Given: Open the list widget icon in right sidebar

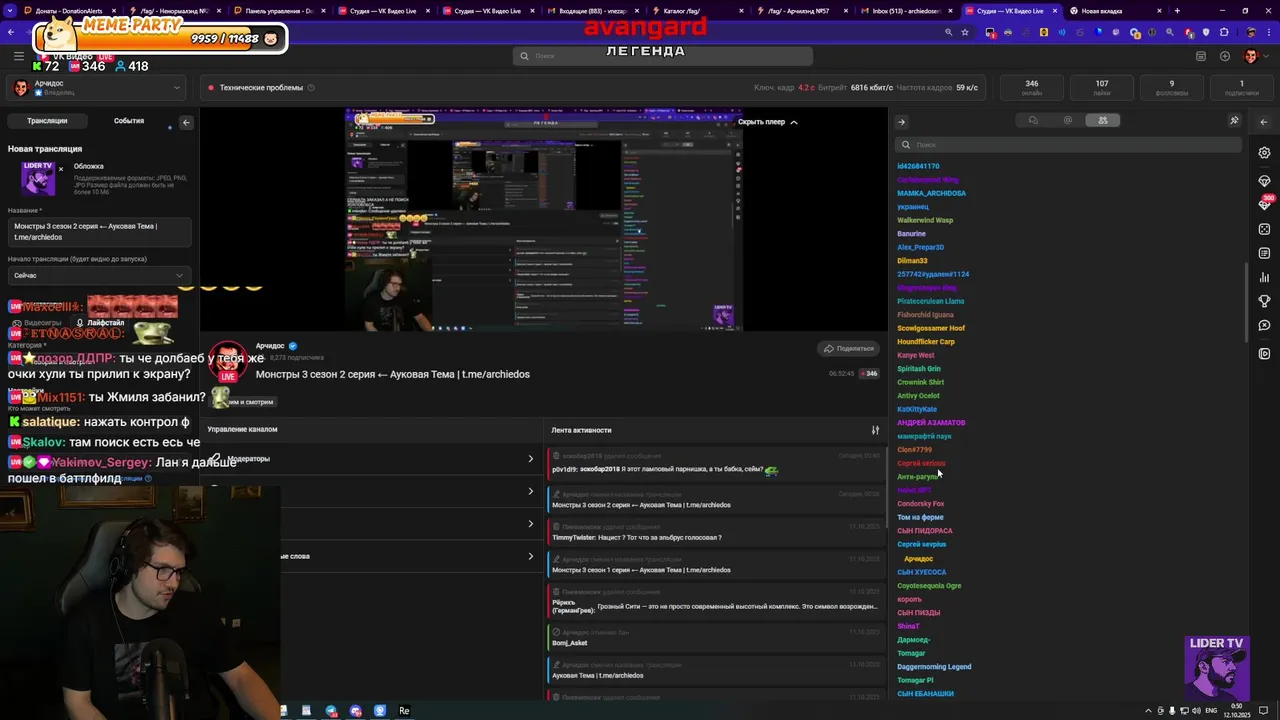Looking at the screenshot, I should coord(1264,253).
